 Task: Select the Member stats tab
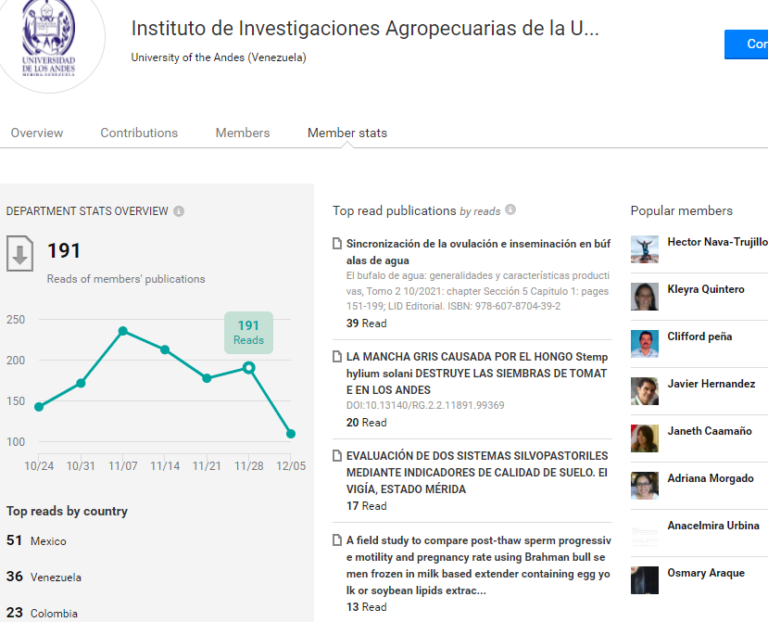click(x=347, y=133)
